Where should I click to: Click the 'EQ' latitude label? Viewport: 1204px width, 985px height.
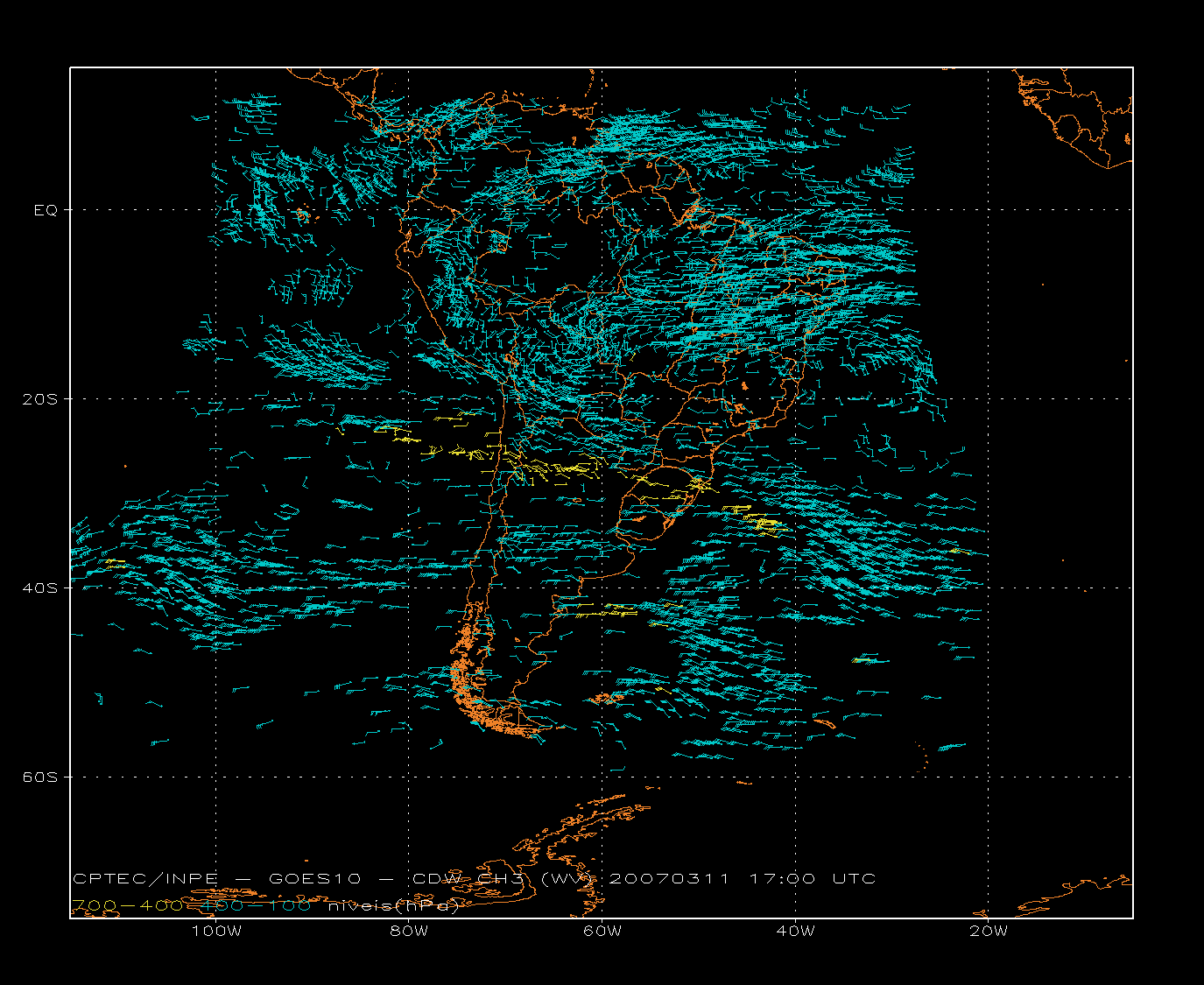click(46, 210)
